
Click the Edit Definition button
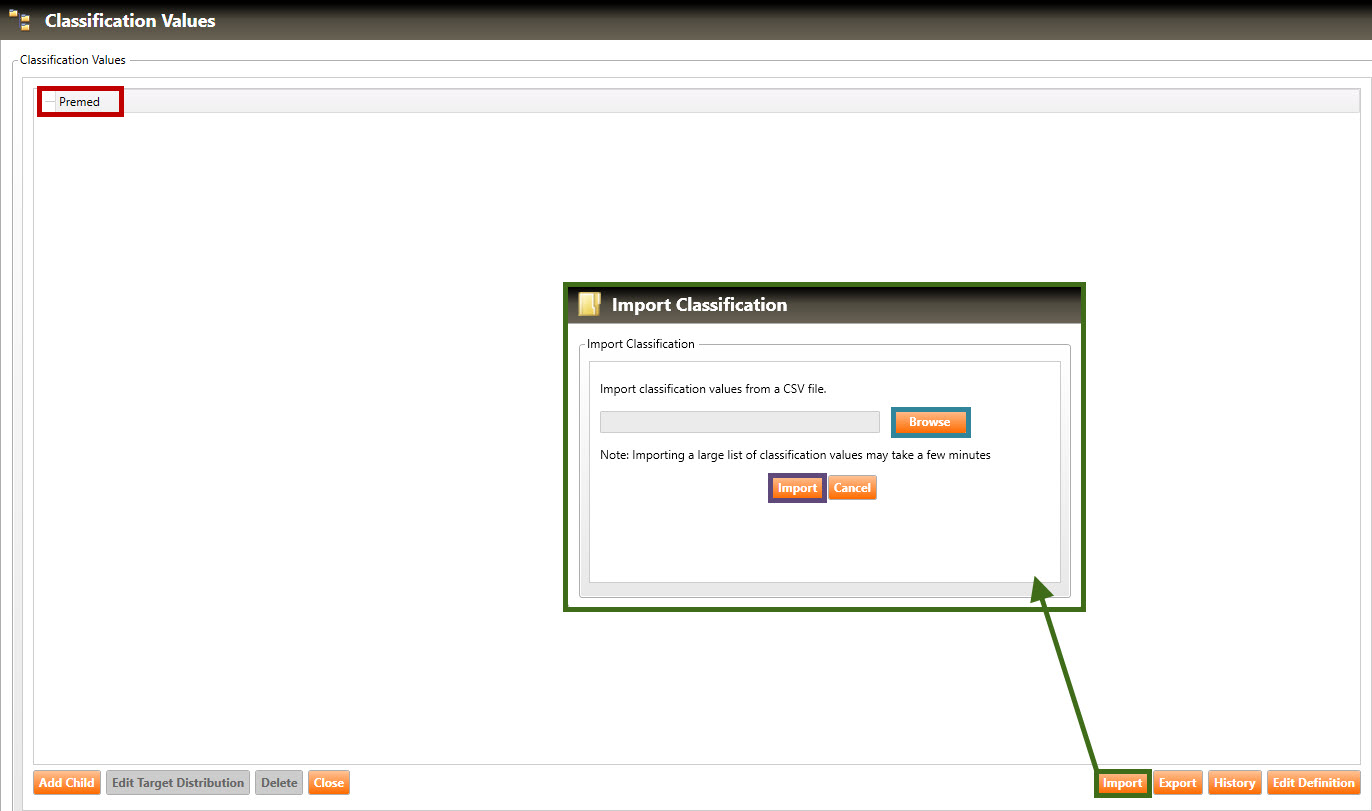[x=1314, y=783]
